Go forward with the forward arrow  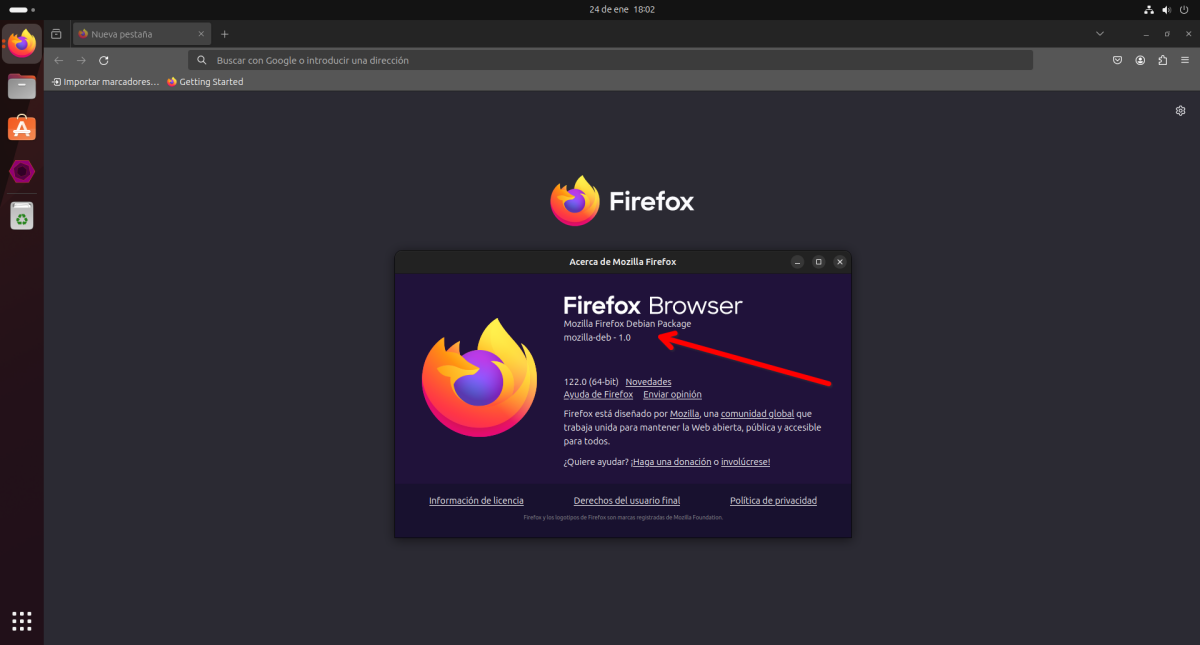coord(81,60)
